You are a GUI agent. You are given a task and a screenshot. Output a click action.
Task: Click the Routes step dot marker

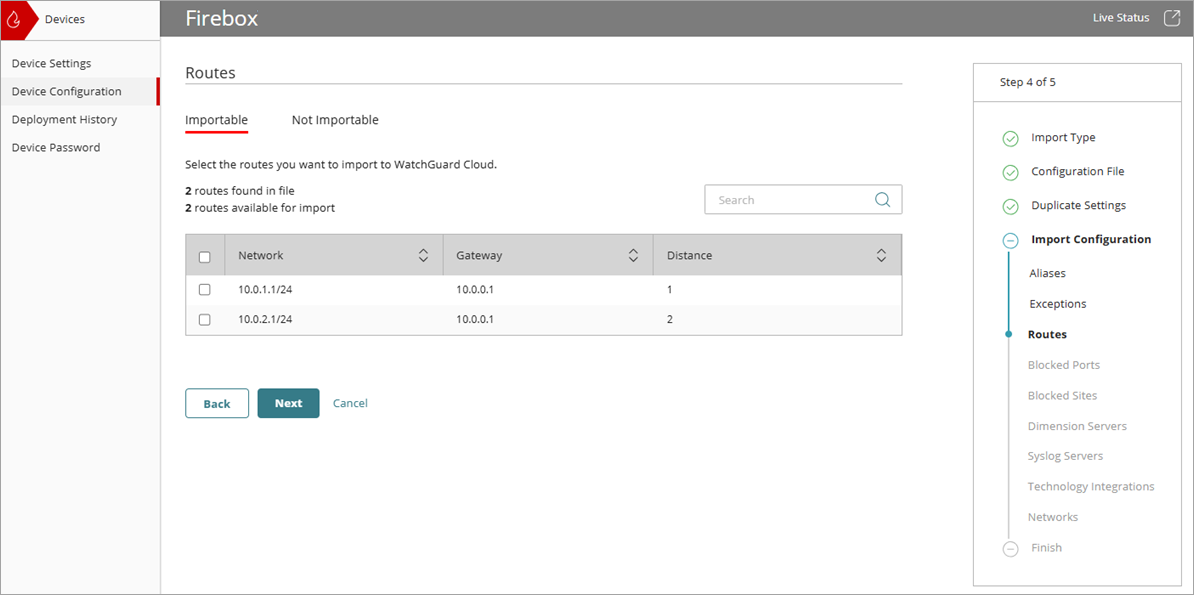point(1009,334)
